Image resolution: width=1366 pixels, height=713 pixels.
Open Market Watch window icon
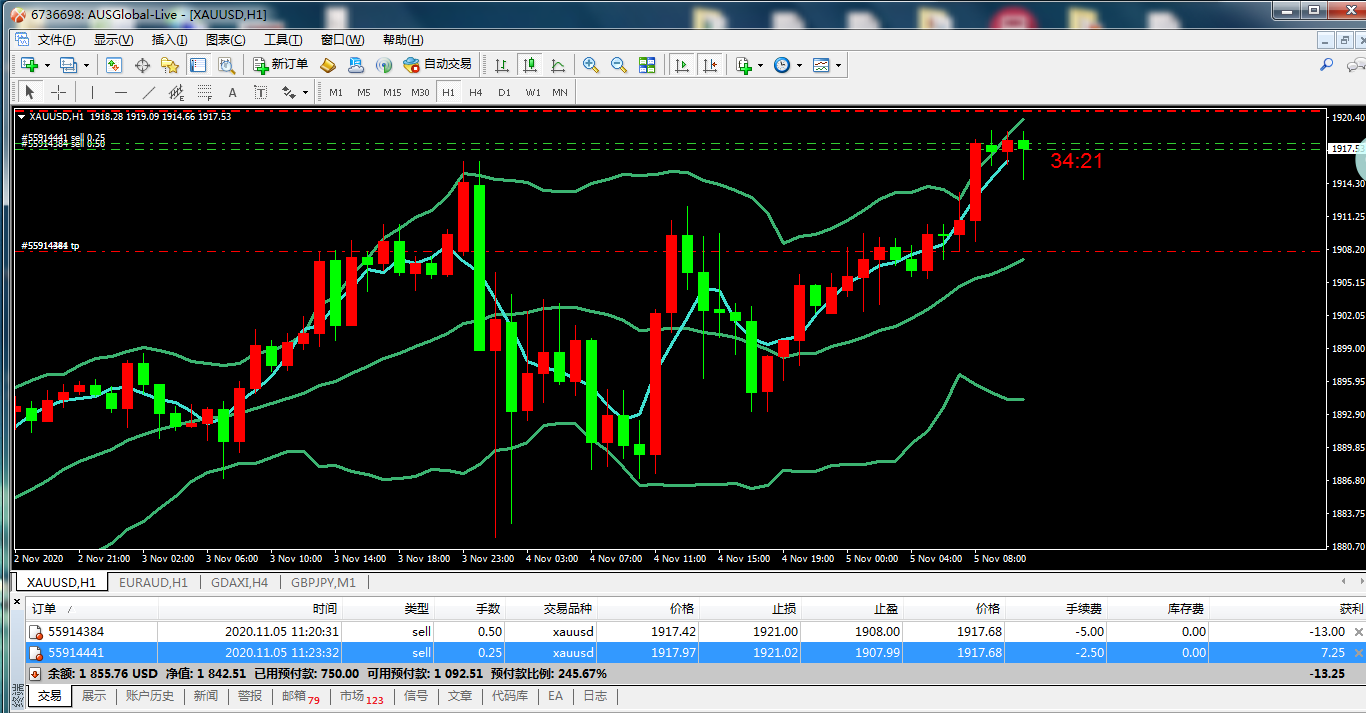point(114,65)
